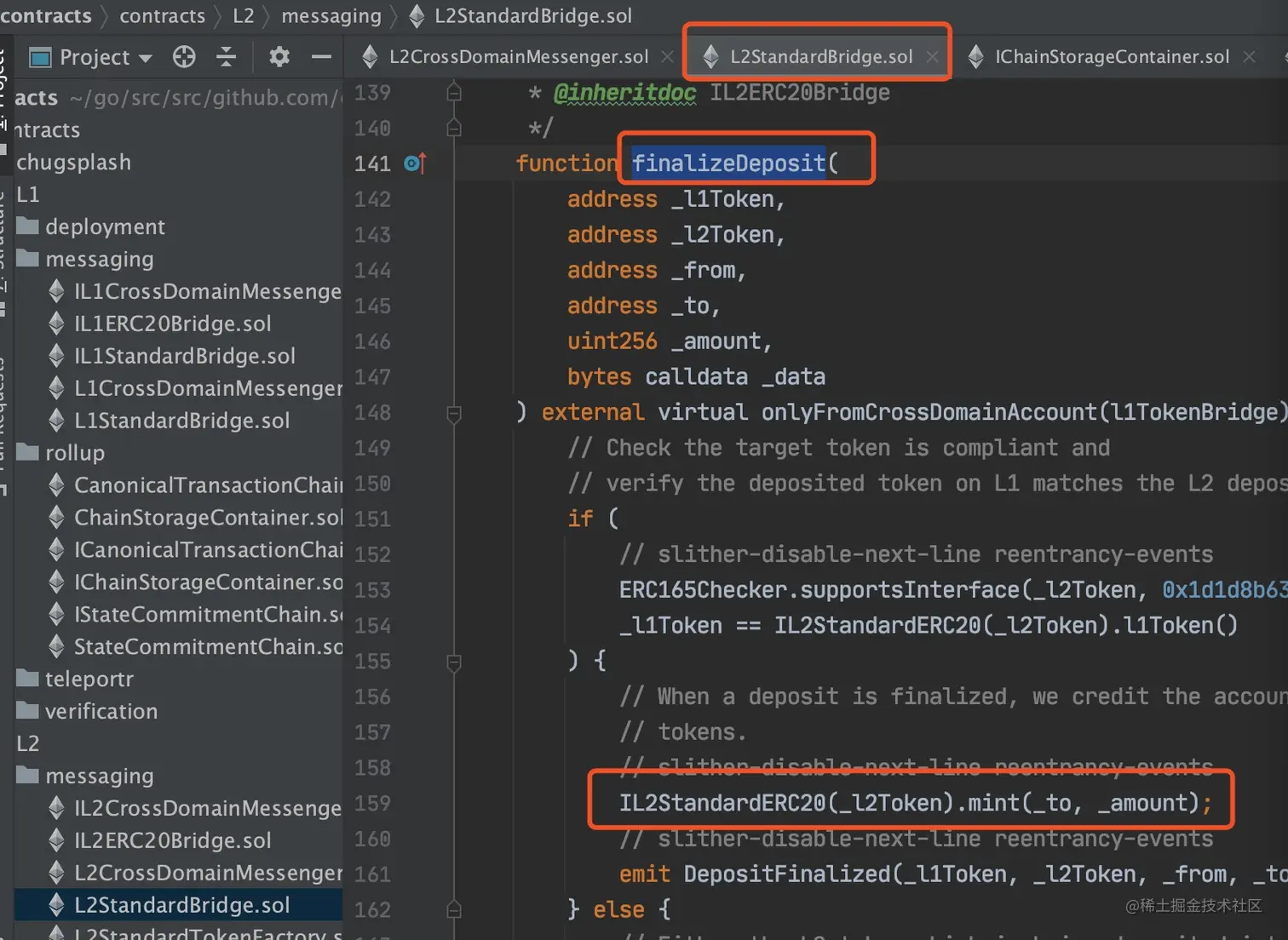Image resolution: width=1288 pixels, height=940 pixels.
Task: Click the onlyFromCrossDomainAccount modifier
Action: point(929,413)
